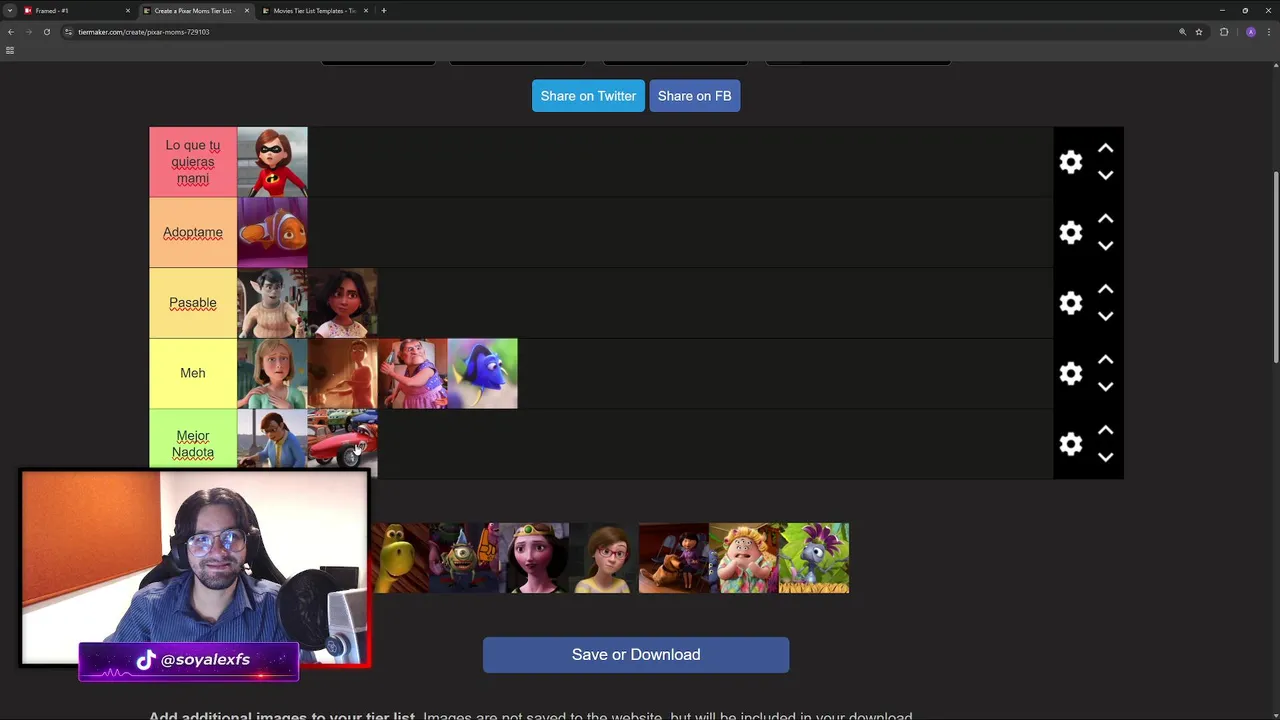The width and height of the screenshot is (1280, 720).
Task: Select the elf mom image in Pasable tier
Action: pos(272,303)
